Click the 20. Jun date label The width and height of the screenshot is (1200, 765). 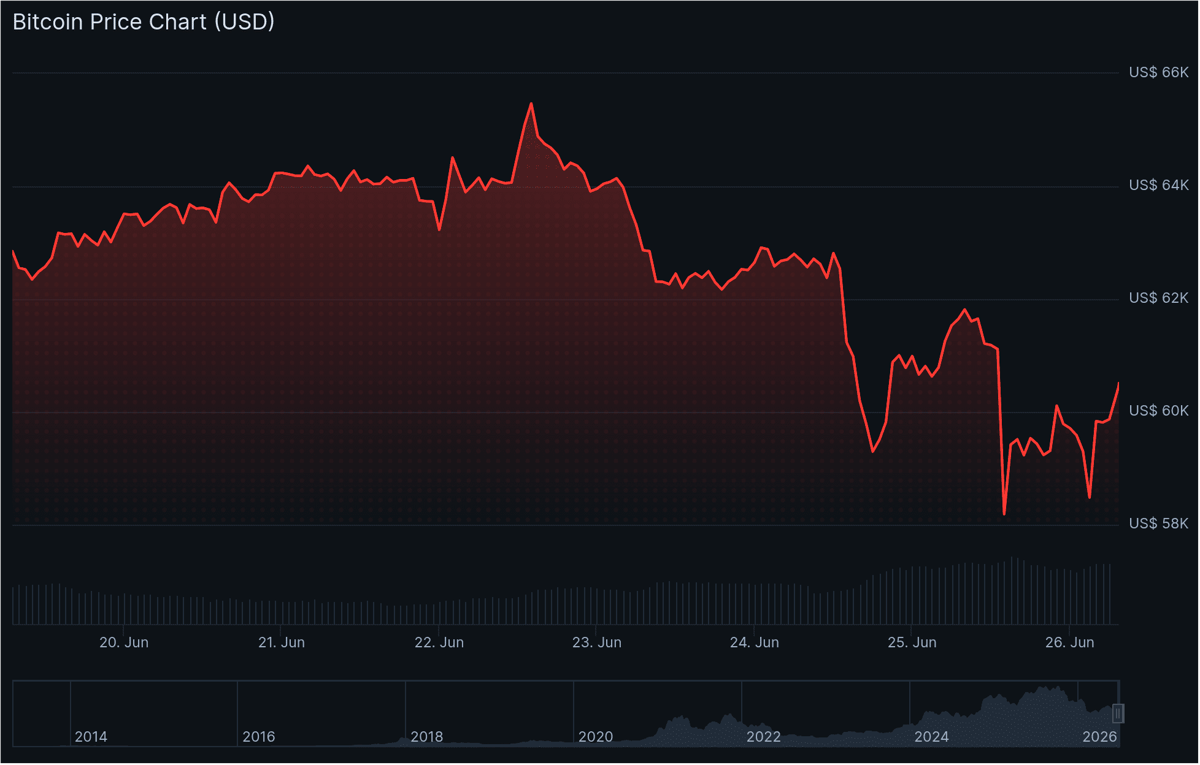pos(124,642)
